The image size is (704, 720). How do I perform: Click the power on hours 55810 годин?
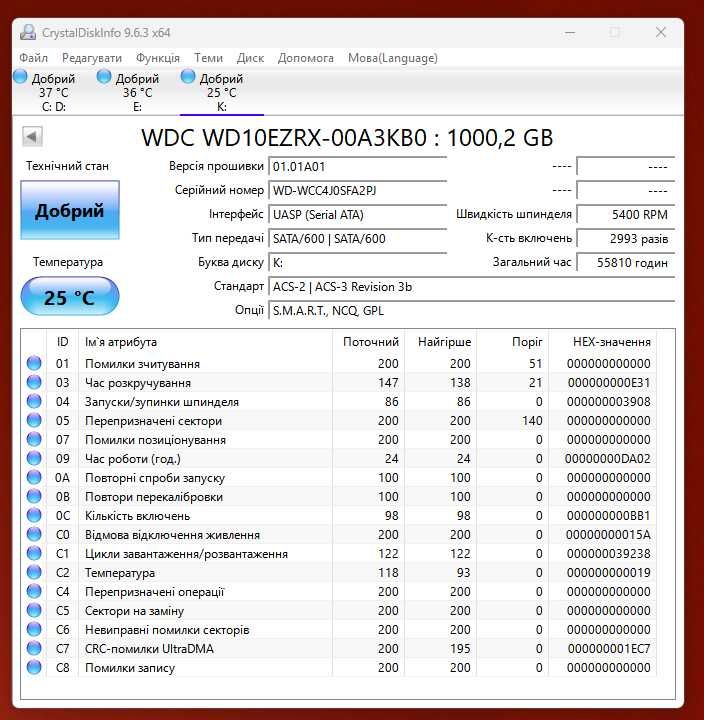pyautogui.click(x=626, y=262)
